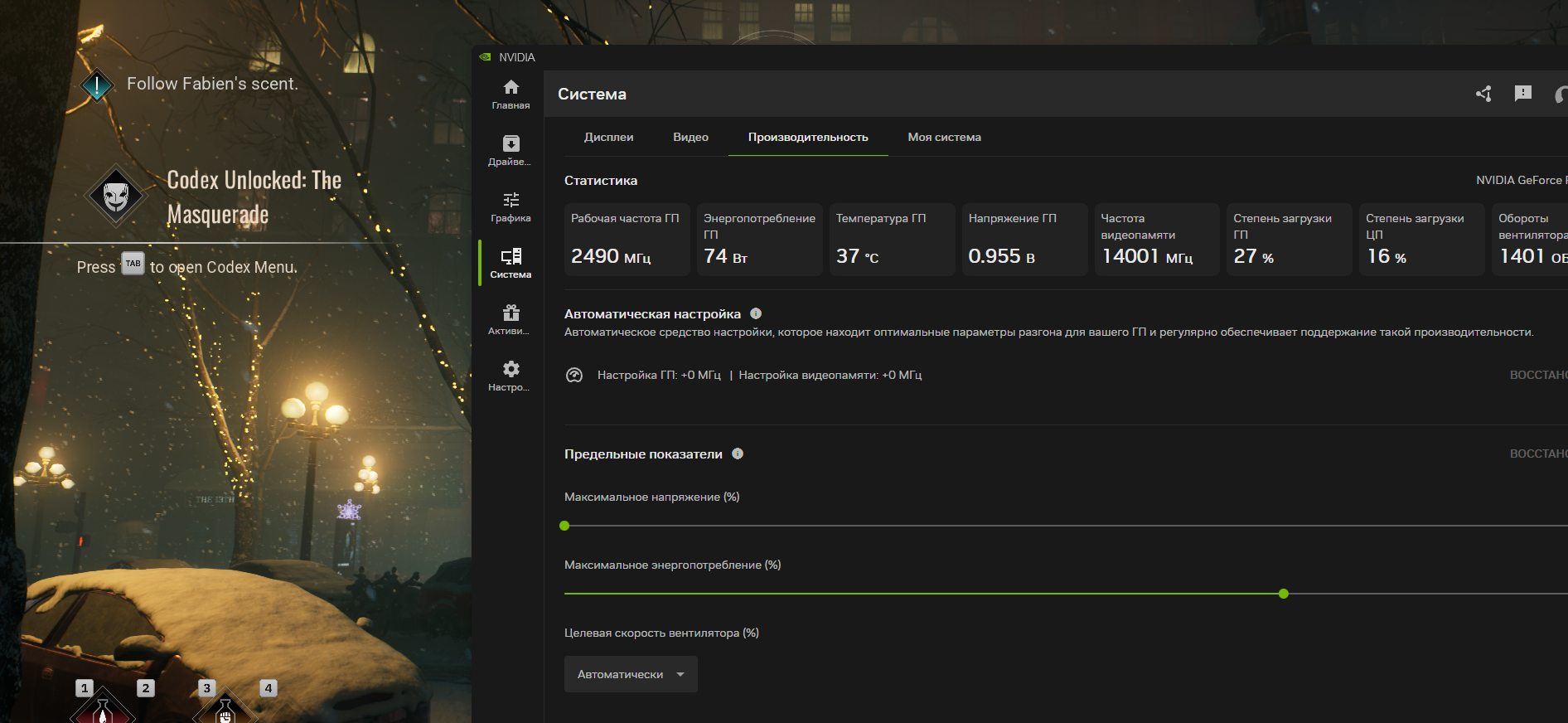This screenshot has width=1568, height=723.
Task: Click info icon next to Автоматическая настройка
Action: point(756,313)
